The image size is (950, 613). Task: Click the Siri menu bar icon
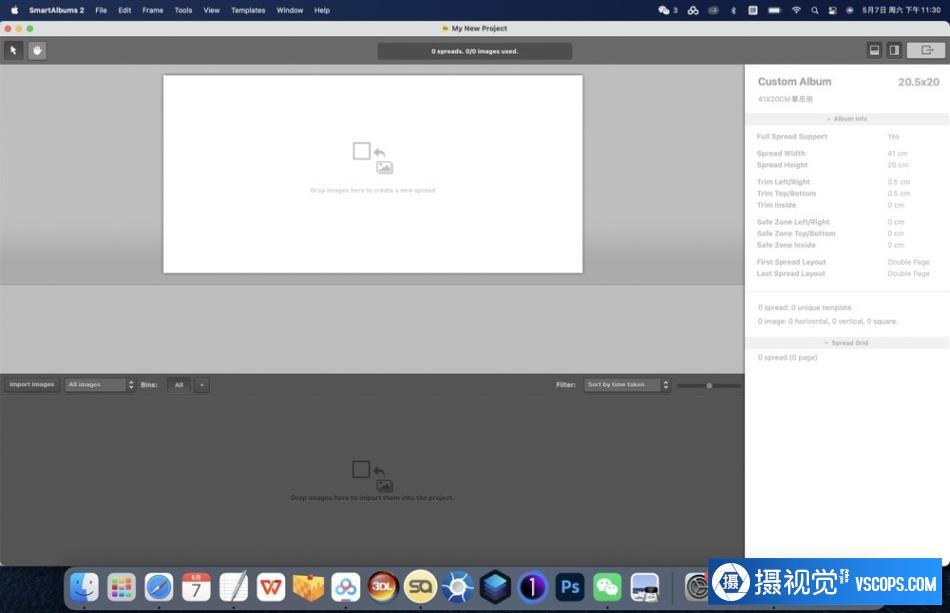(x=849, y=10)
